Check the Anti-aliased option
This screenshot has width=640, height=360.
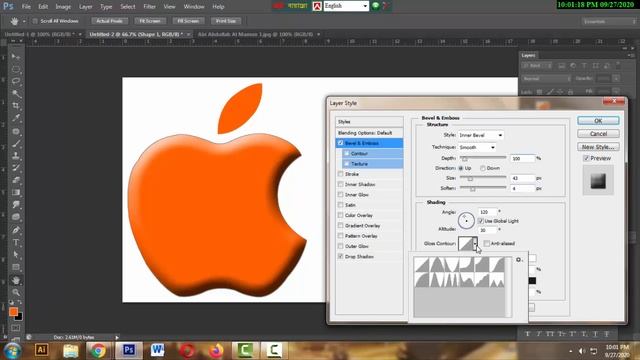(x=487, y=243)
